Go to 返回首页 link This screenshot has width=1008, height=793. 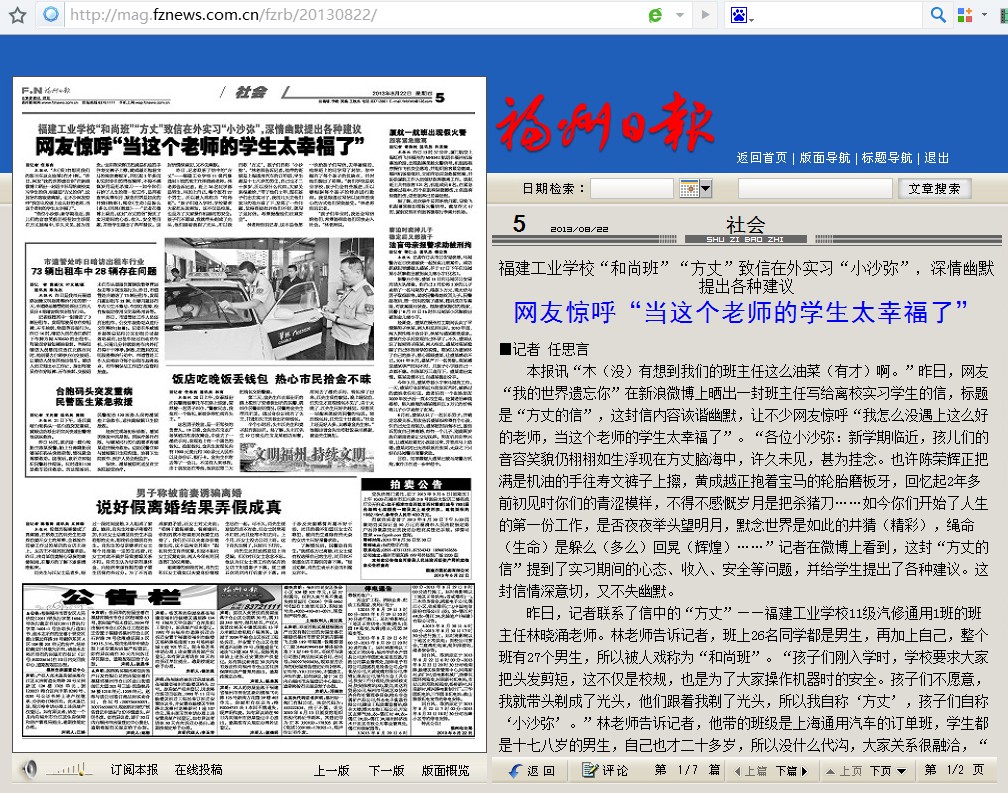[761, 158]
